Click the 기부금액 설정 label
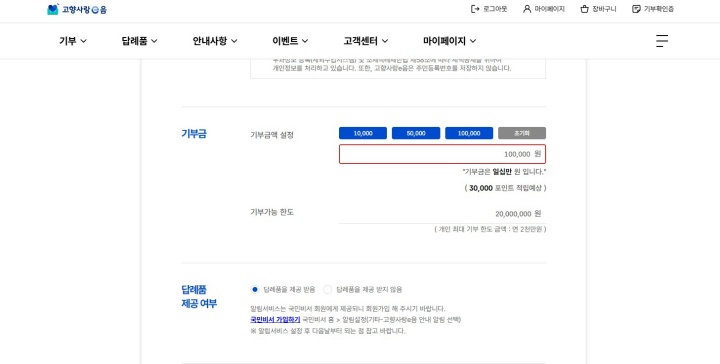 click(272, 135)
